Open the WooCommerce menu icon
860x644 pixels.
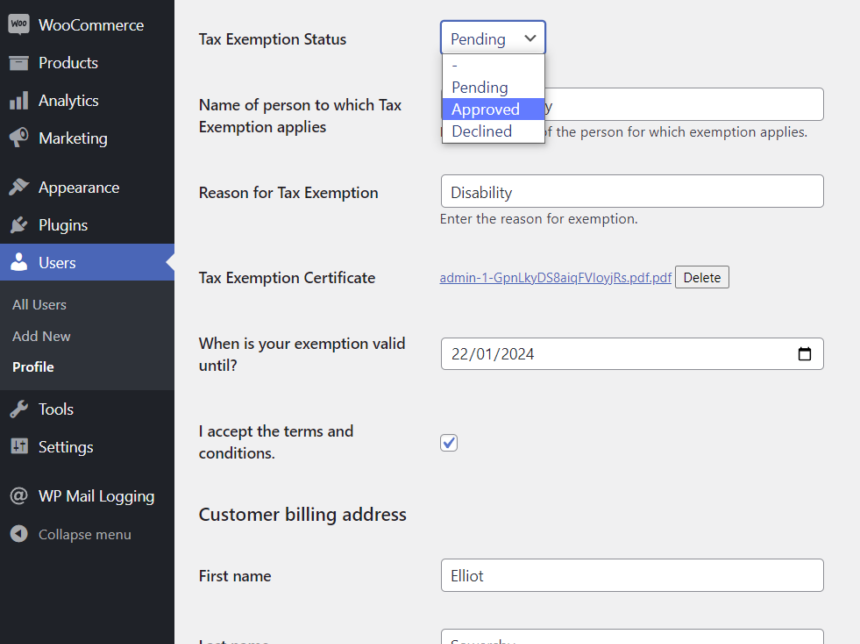(x=18, y=24)
